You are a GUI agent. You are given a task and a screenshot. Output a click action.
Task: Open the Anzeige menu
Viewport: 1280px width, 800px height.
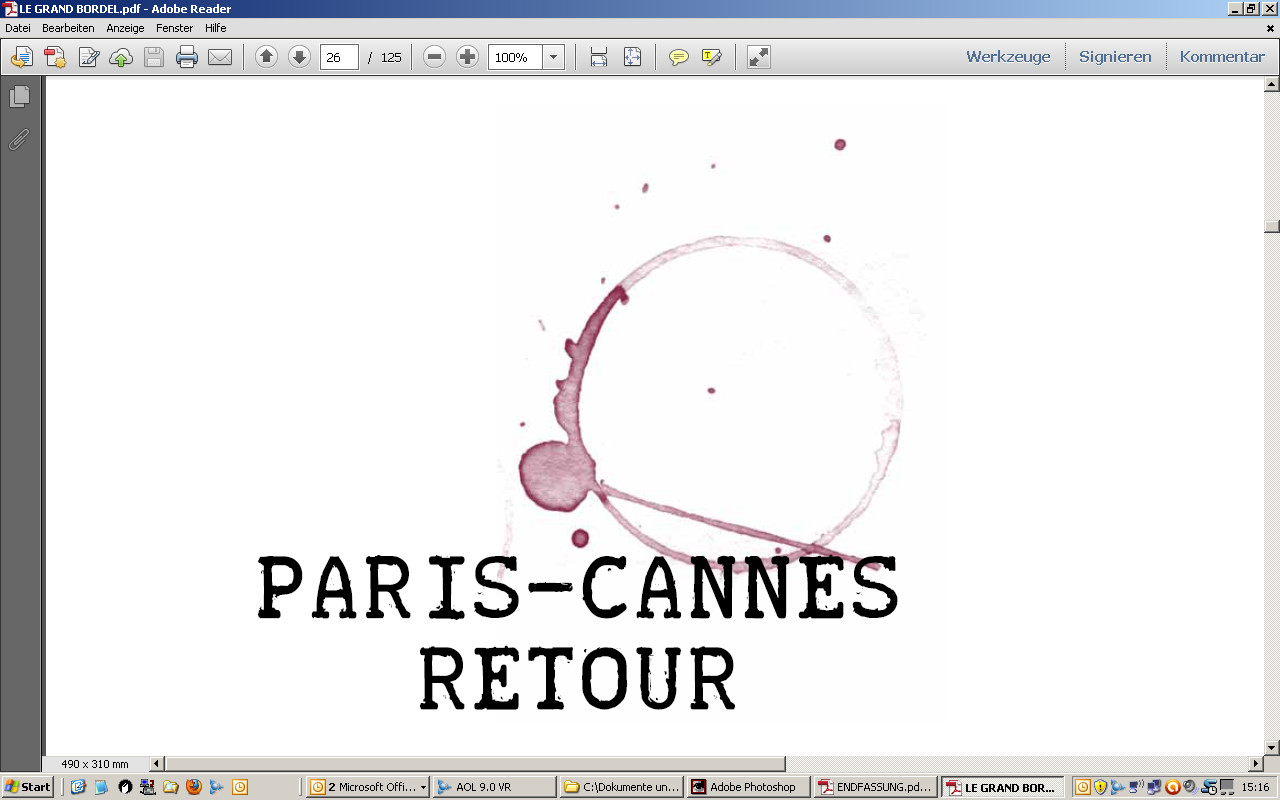point(125,28)
